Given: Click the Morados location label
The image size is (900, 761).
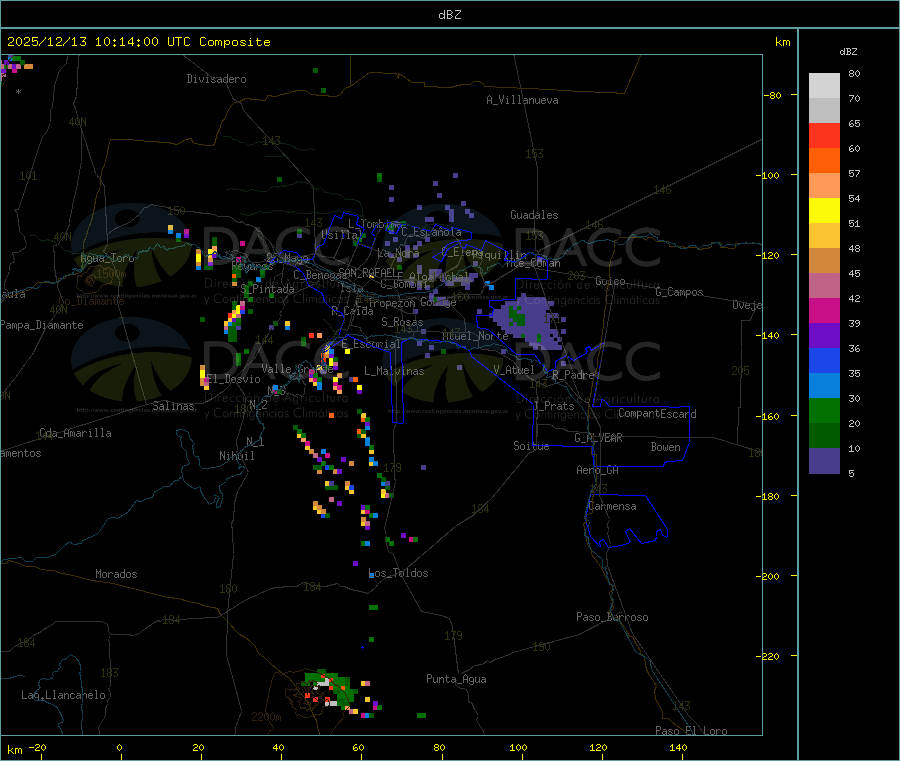Looking at the screenshot, I should 117,574.
